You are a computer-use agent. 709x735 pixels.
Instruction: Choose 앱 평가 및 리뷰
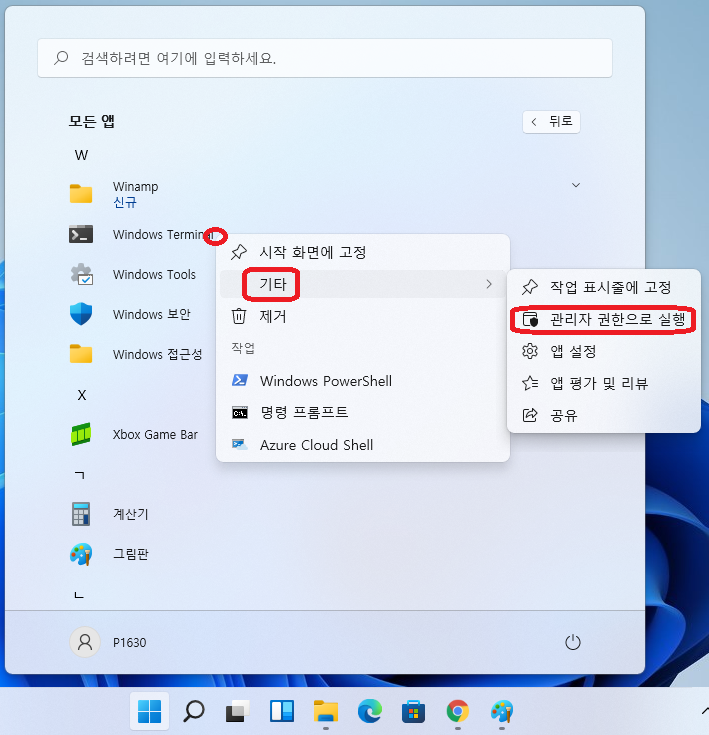pos(604,383)
